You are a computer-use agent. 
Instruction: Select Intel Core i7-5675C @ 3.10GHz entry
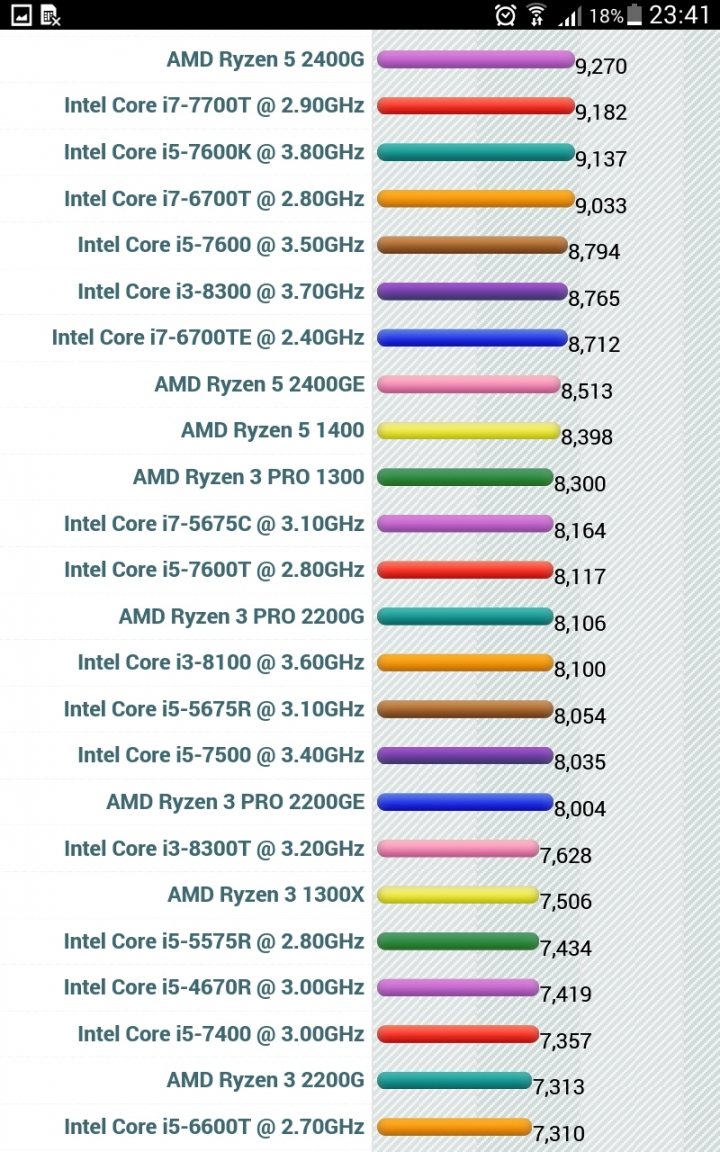[215, 523]
